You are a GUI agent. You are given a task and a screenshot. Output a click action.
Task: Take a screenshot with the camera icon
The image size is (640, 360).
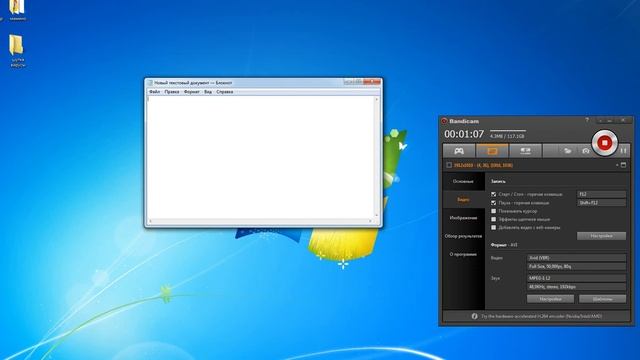point(586,151)
